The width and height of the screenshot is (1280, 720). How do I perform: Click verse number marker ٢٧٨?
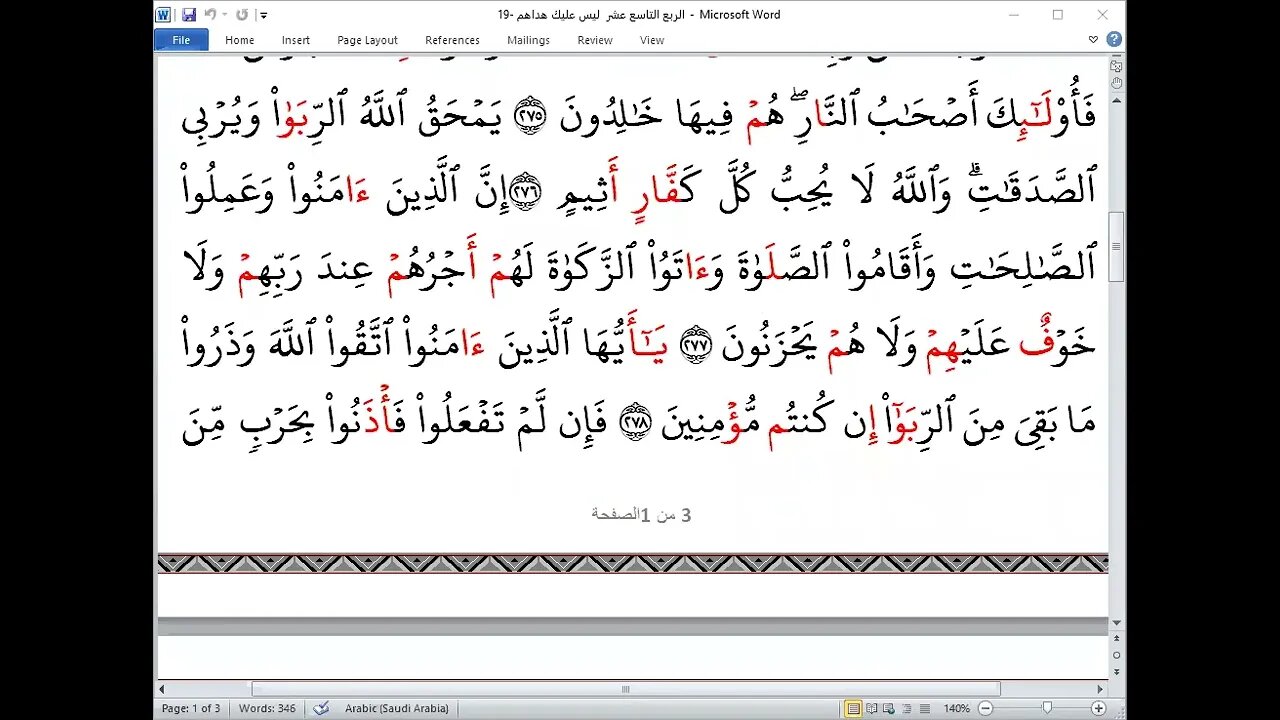click(x=637, y=423)
